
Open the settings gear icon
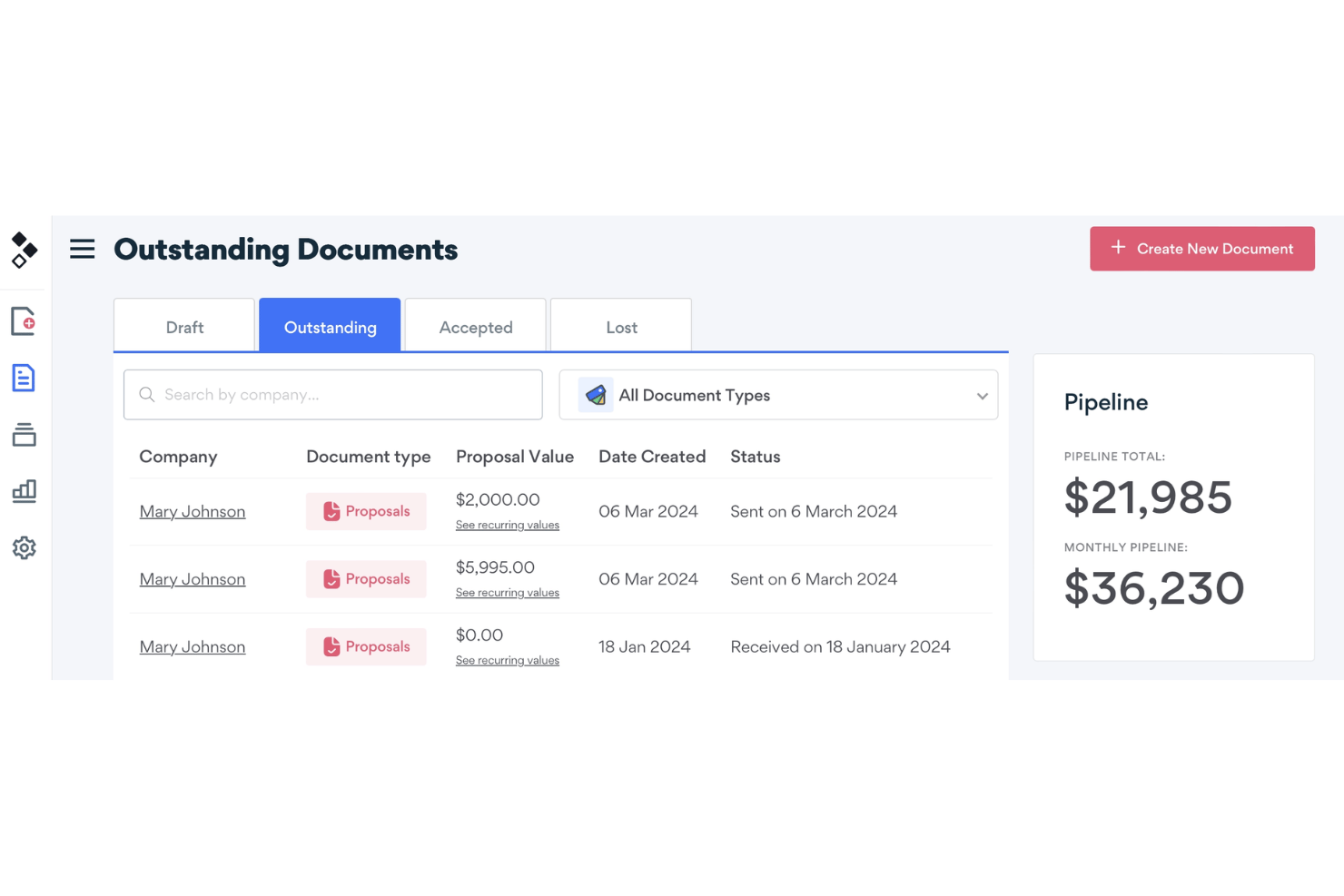(25, 548)
